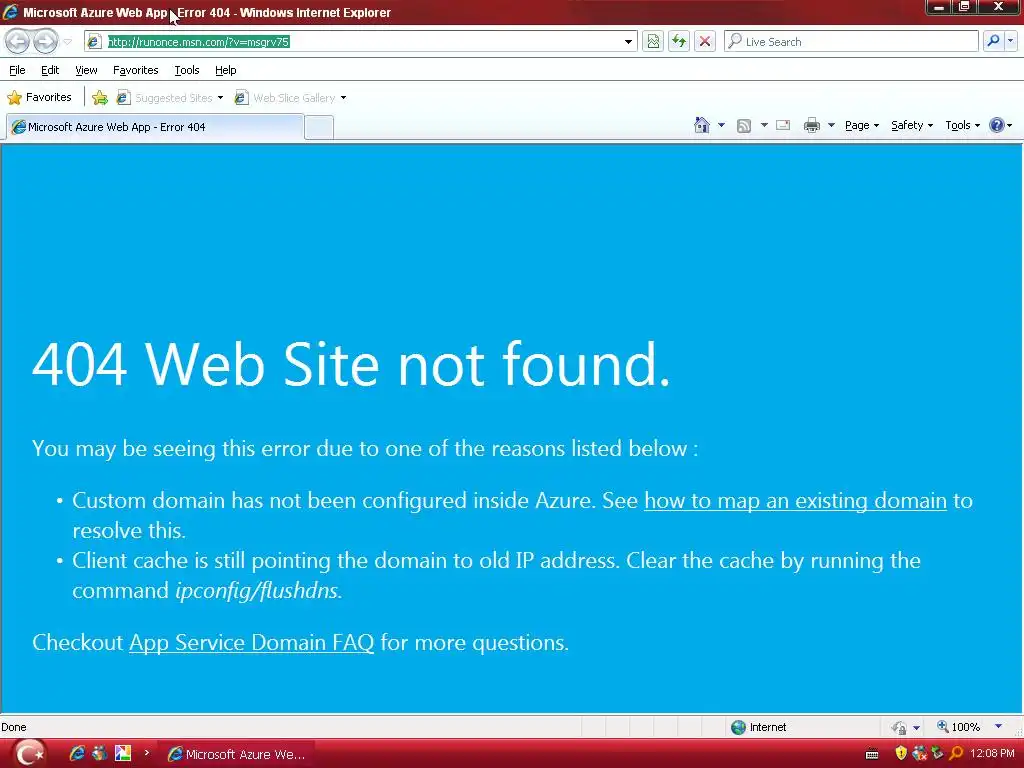Open the recent pages dropdown beside Forward

(67, 42)
